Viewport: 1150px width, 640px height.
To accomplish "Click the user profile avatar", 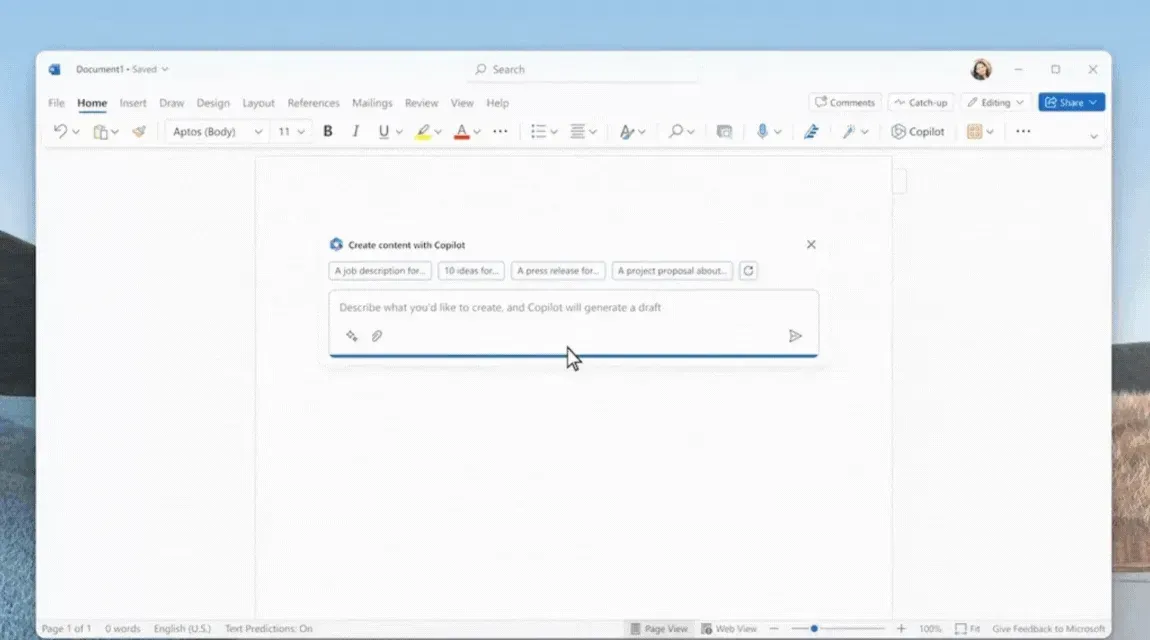I will pos(981,70).
